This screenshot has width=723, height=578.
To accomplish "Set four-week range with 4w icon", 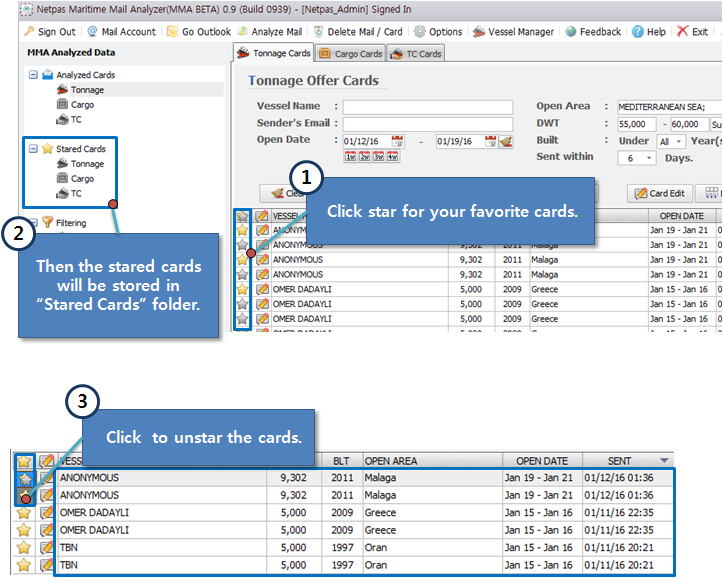I will tap(392, 157).
